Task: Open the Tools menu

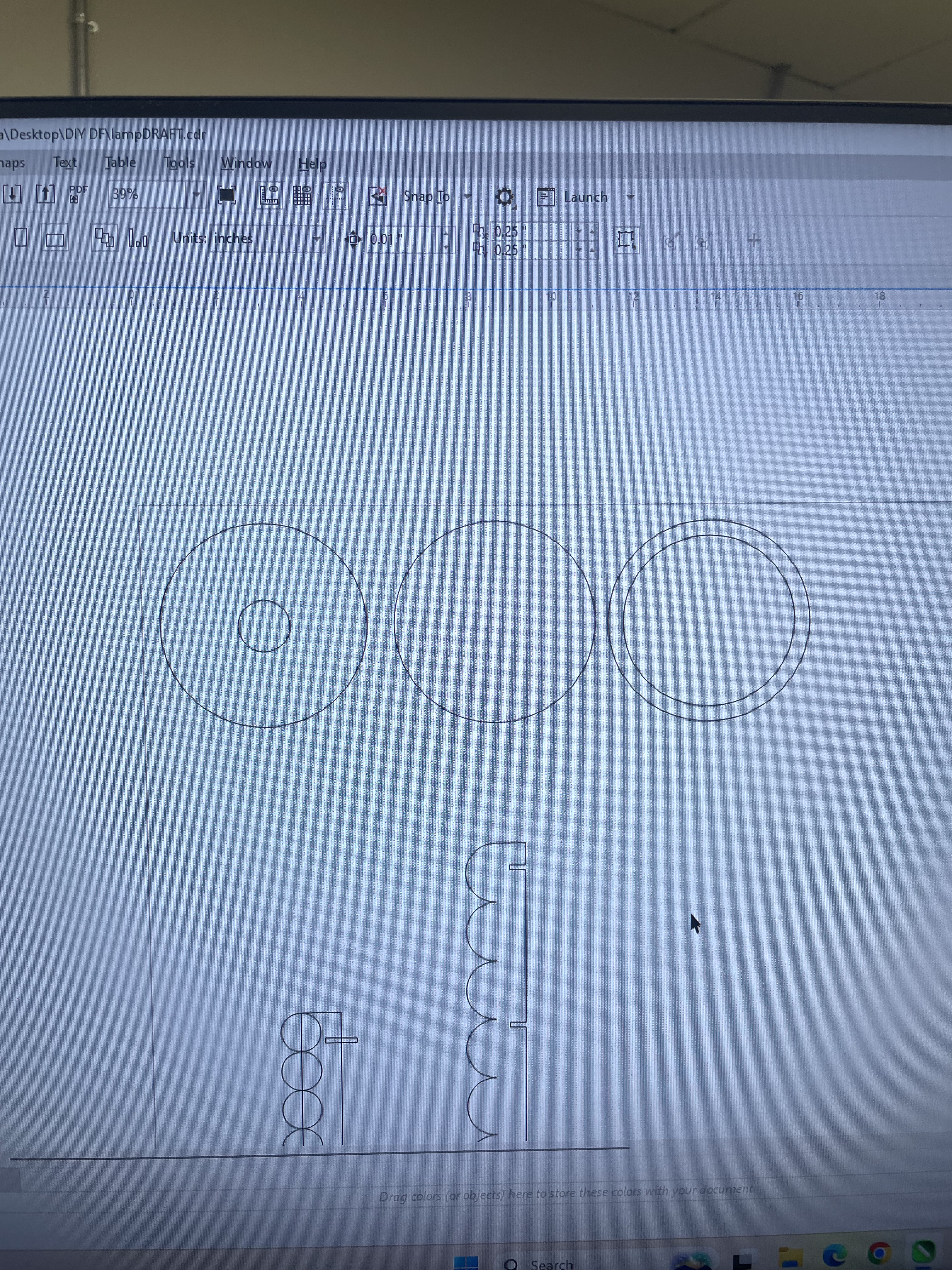Action: 179,163
